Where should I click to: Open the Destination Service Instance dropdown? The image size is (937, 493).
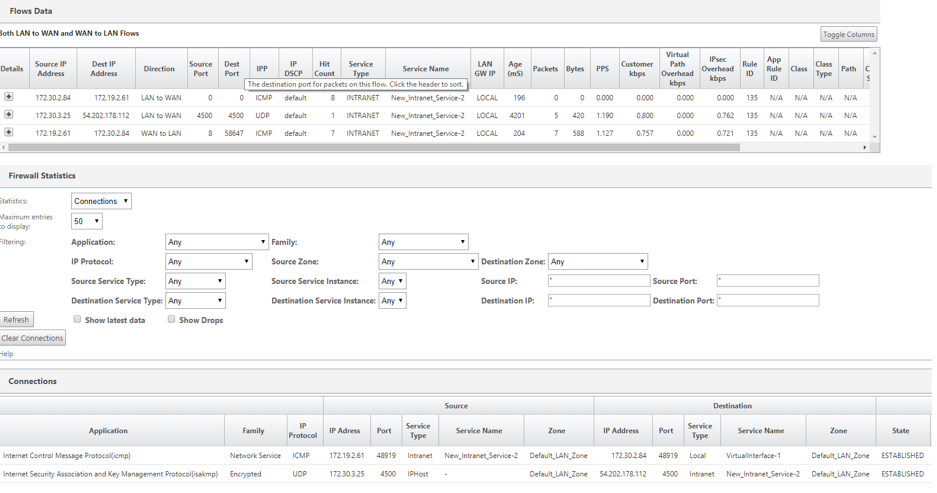[x=393, y=301]
